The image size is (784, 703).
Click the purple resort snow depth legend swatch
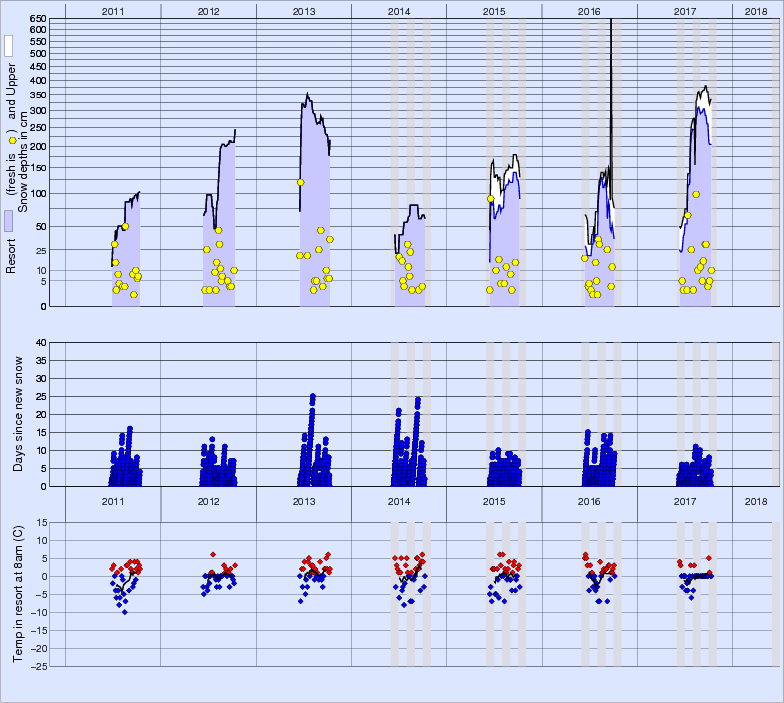pos(8,222)
